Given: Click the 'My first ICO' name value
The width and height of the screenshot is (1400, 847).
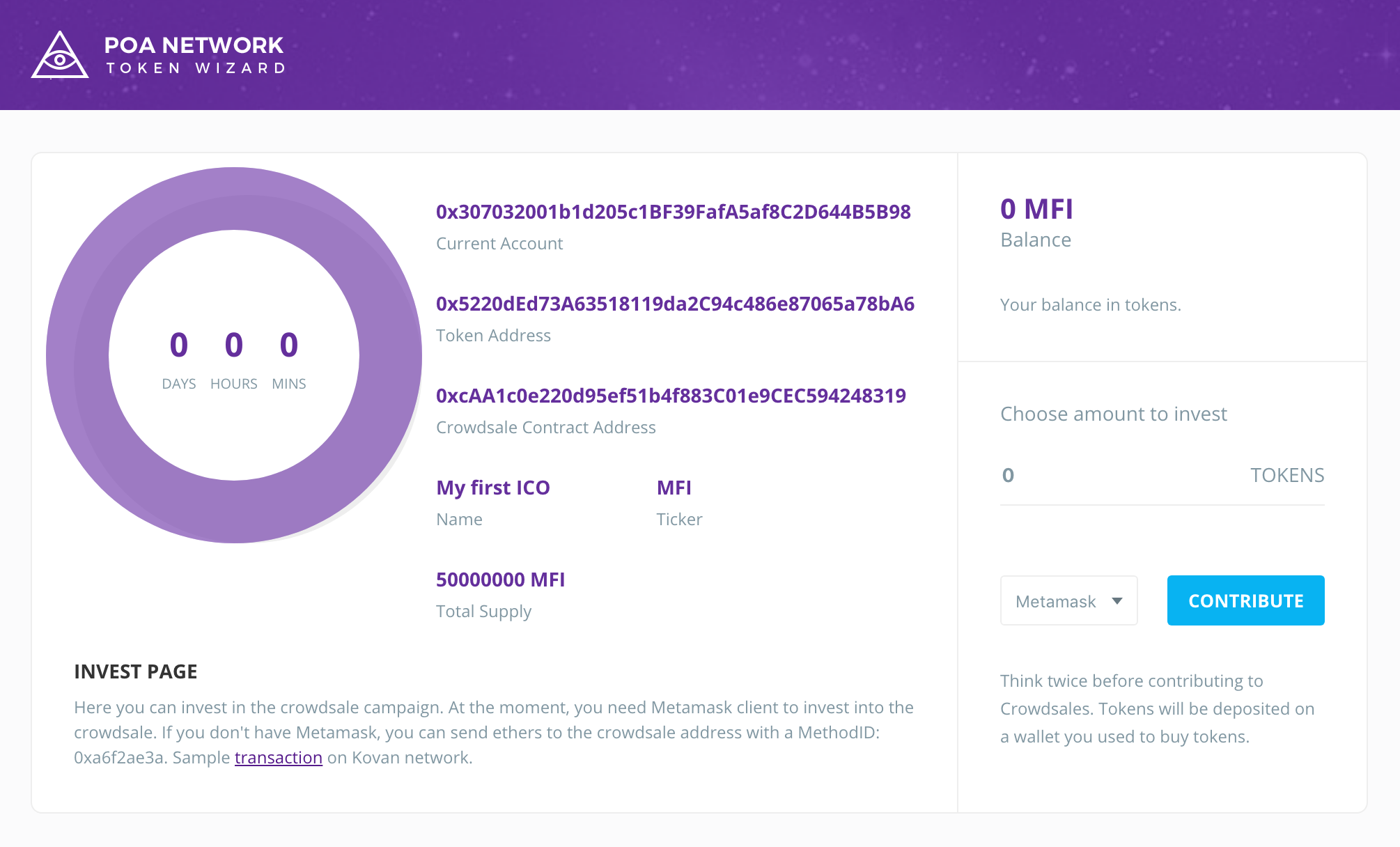Looking at the screenshot, I should pyautogui.click(x=493, y=488).
